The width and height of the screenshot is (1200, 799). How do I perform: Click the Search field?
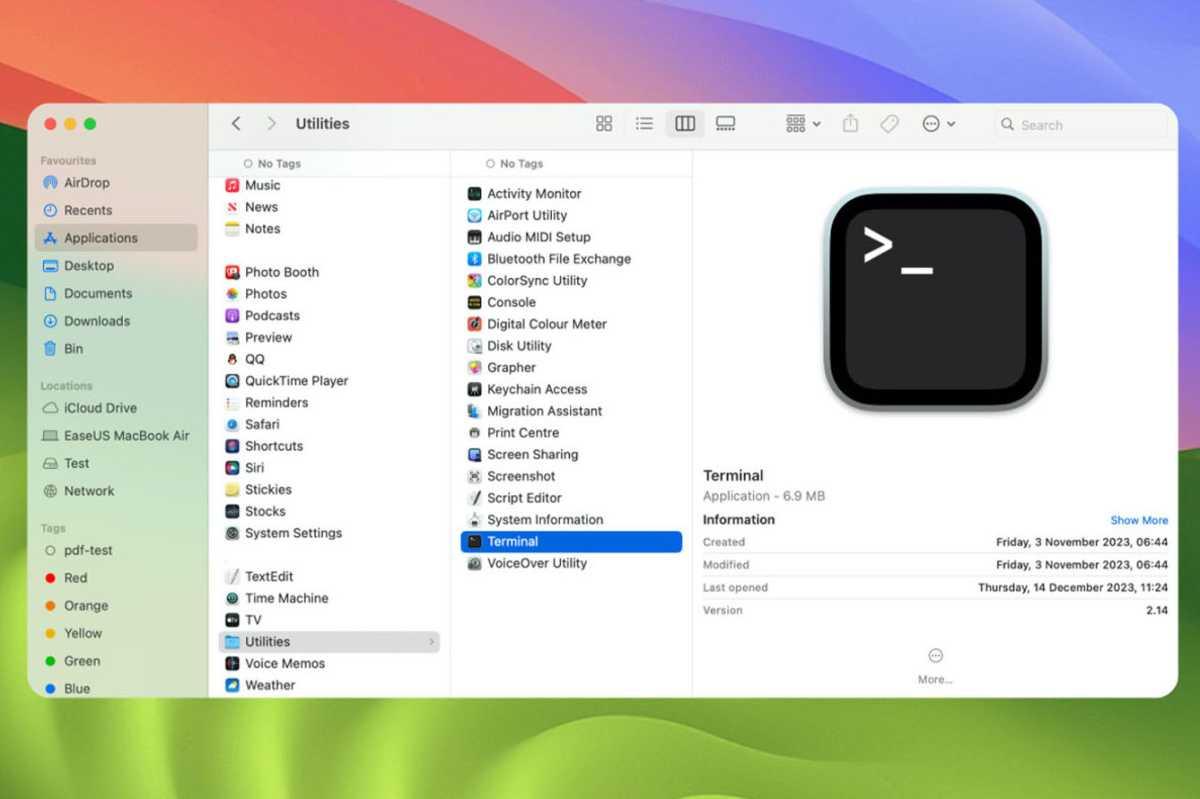point(1081,125)
